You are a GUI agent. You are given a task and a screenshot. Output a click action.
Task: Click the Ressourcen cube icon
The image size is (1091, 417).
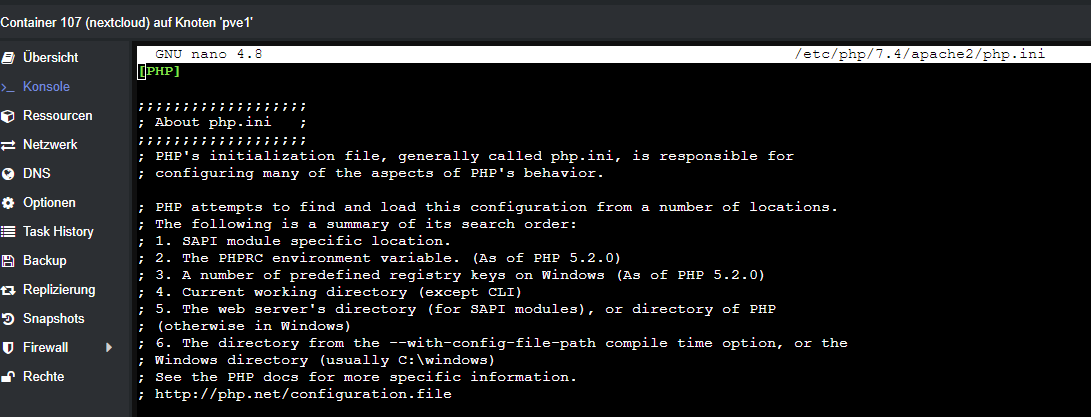(8, 116)
